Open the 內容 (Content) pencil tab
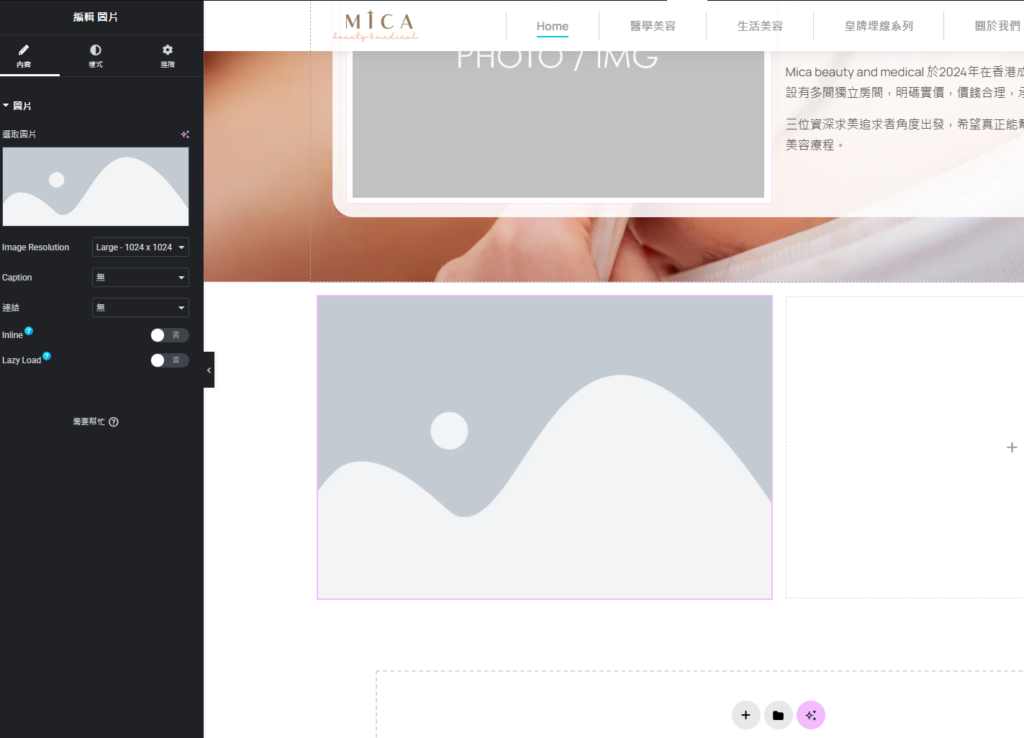Image resolution: width=1024 pixels, height=738 pixels. (24, 55)
